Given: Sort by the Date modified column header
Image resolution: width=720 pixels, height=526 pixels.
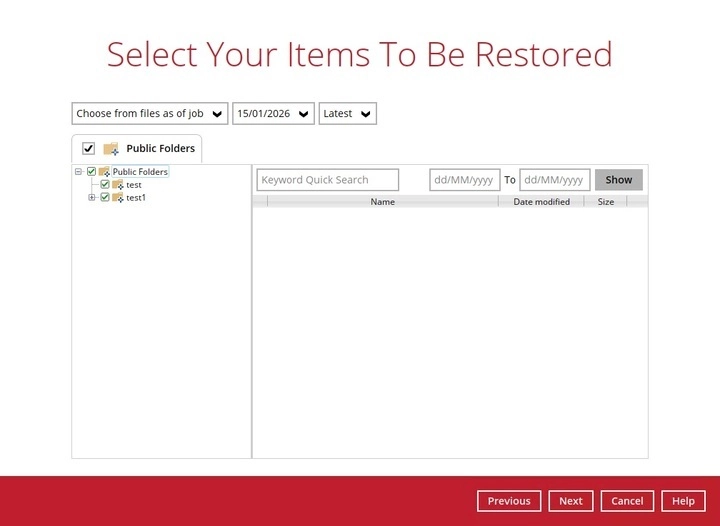Looking at the screenshot, I should (541, 201).
